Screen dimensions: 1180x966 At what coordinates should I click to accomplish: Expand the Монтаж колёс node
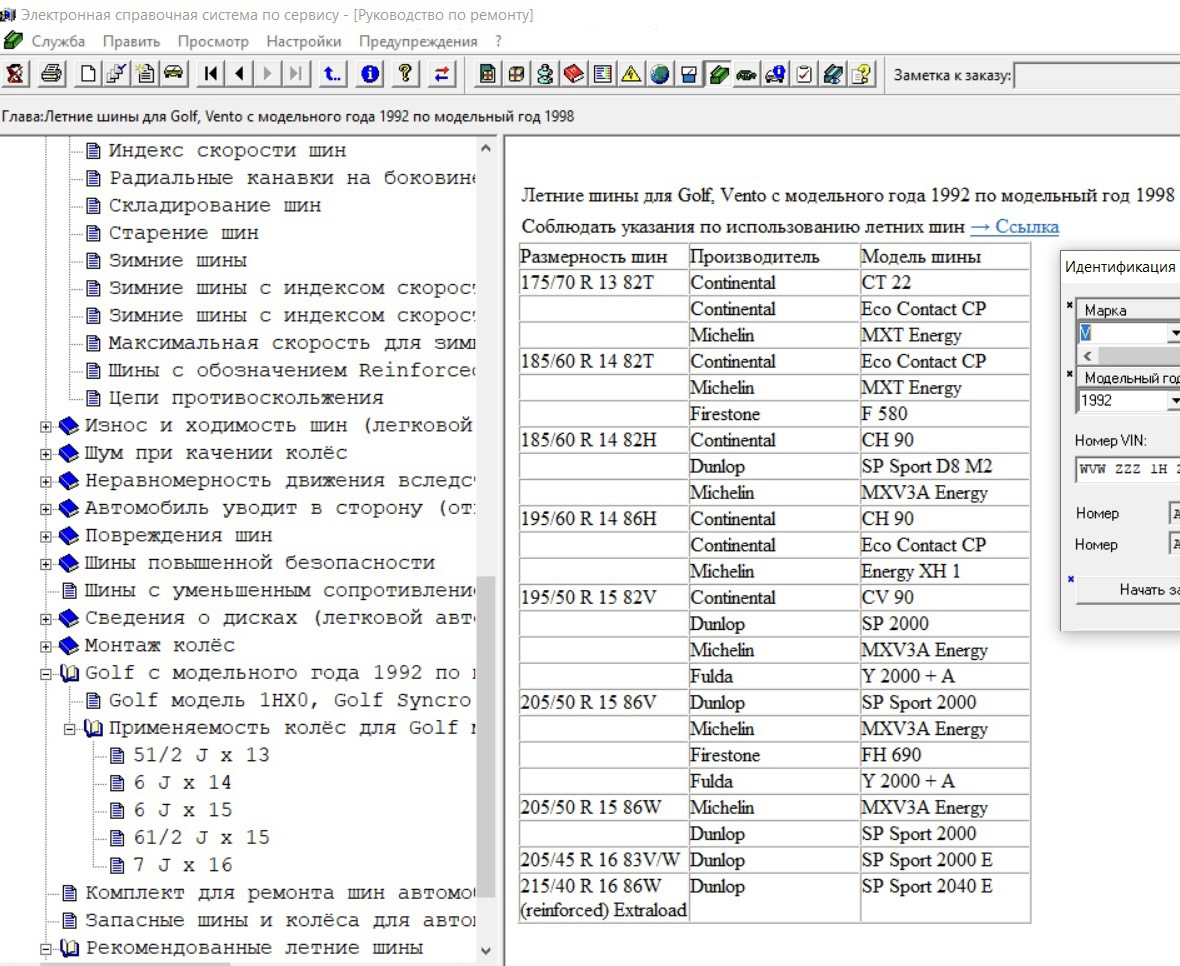tap(46, 646)
